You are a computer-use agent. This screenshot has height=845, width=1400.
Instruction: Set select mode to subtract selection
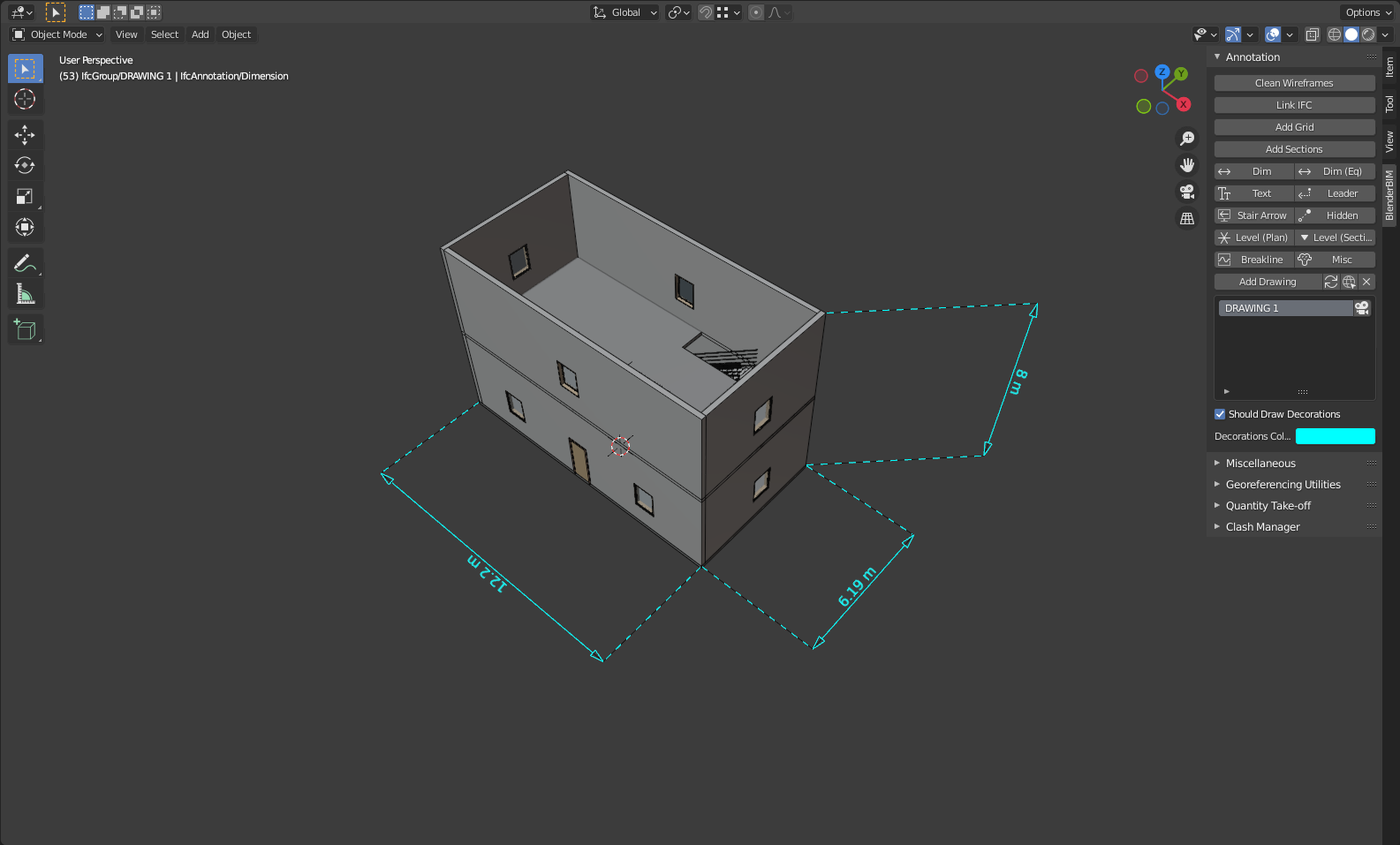pos(120,12)
